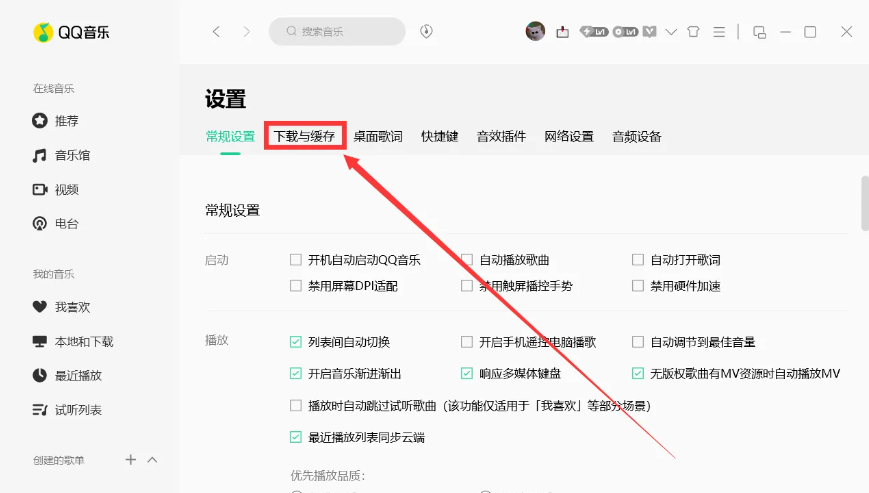Expand the account dropdown arrow in title bar

[x=671, y=31]
